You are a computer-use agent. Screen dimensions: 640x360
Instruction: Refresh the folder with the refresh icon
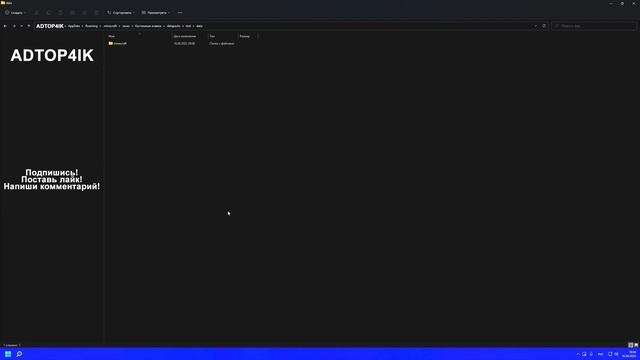544,26
